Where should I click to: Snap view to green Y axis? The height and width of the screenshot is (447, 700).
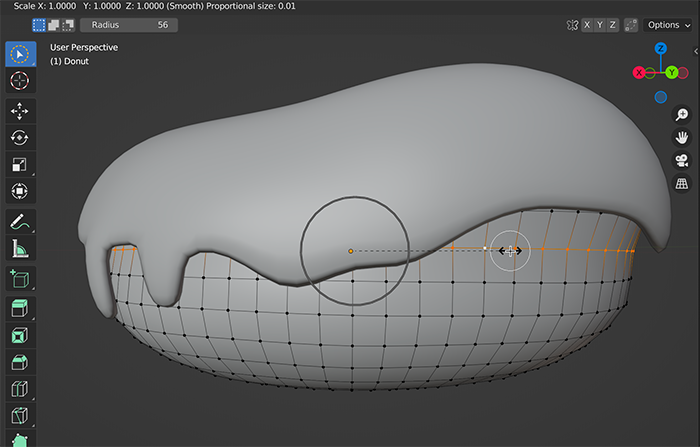click(671, 73)
